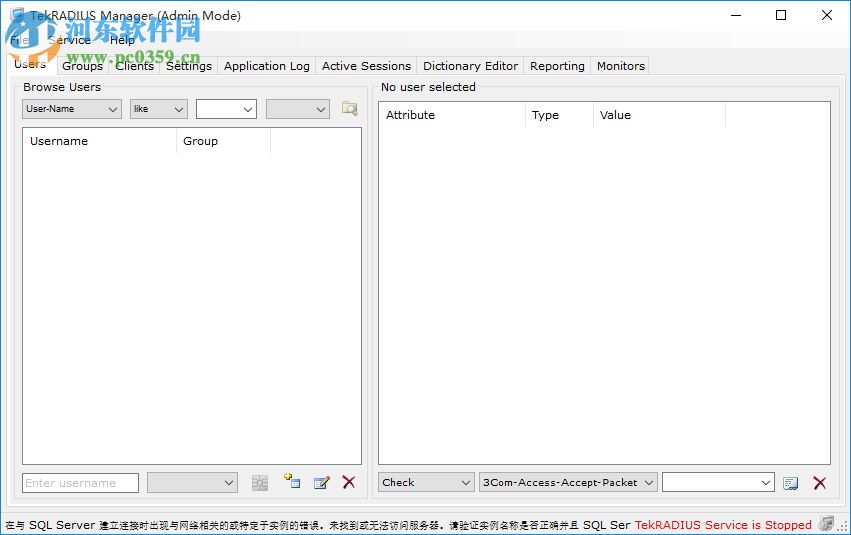Click the add/update attribute icon beside the value dropdown
This screenshot has width=851, height=535.
[x=791, y=483]
